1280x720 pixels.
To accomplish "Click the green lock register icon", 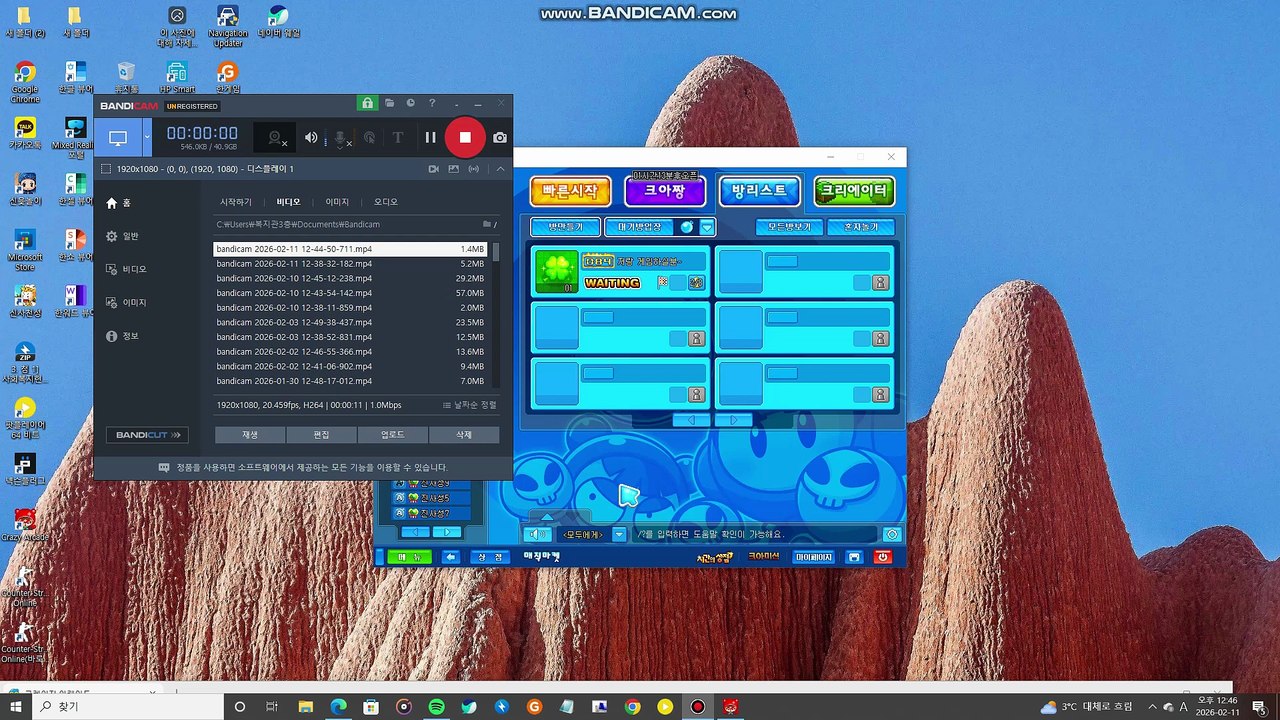I will point(367,103).
